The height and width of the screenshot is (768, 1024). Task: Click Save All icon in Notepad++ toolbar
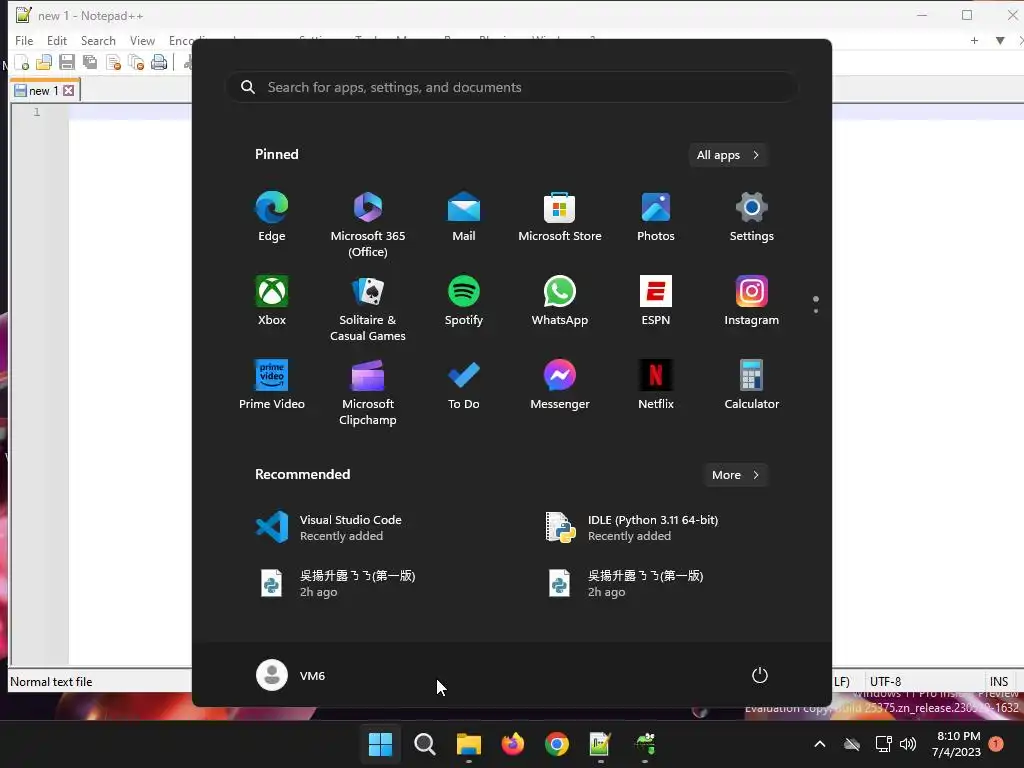click(89, 63)
